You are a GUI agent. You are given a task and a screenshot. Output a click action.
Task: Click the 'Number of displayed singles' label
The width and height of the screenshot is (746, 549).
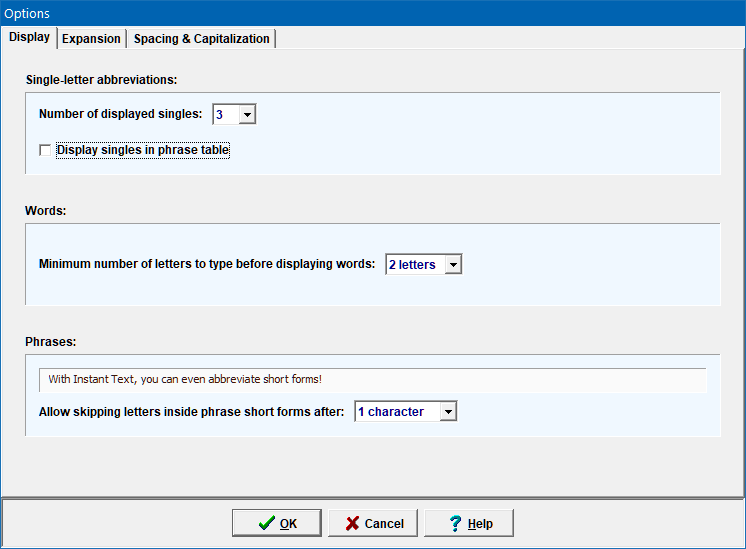click(120, 114)
